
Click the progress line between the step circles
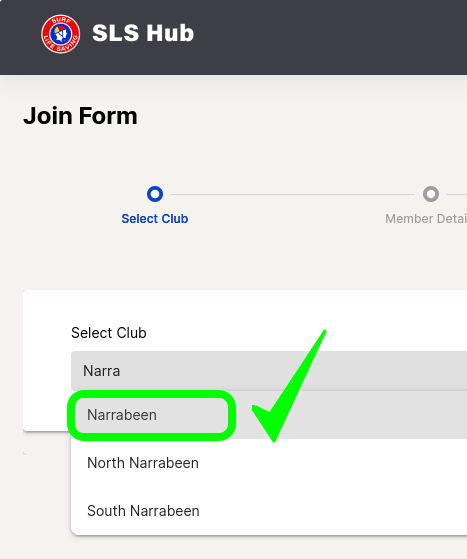[293, 194]
